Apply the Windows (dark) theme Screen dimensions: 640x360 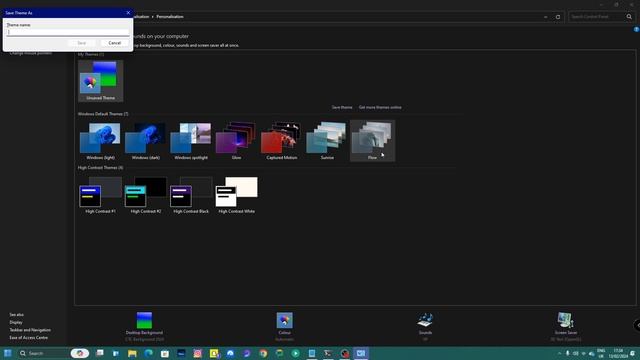click(146, 141)
